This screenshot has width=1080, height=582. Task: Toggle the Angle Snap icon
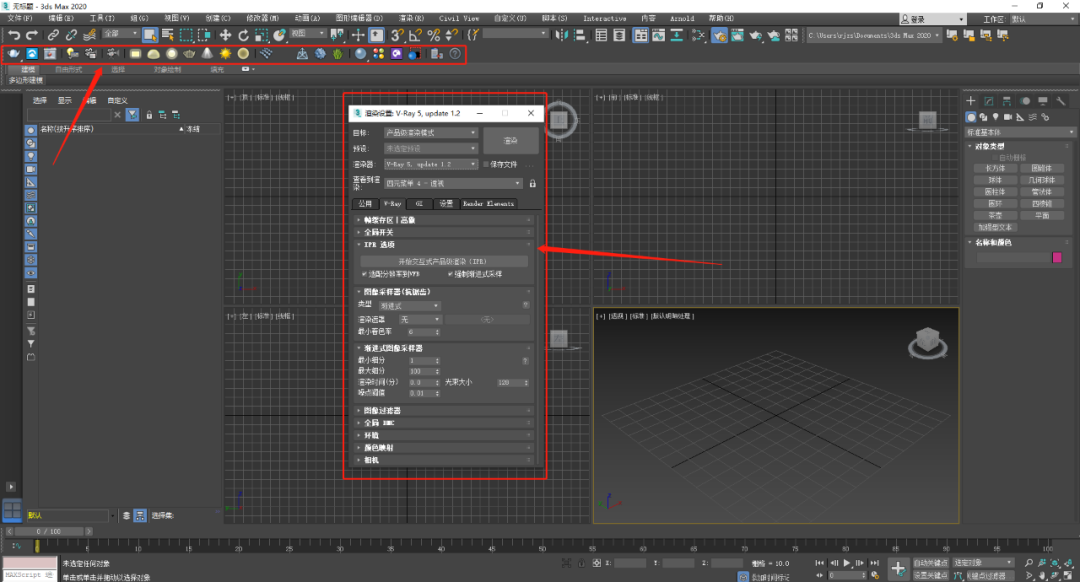coord(415,34)
